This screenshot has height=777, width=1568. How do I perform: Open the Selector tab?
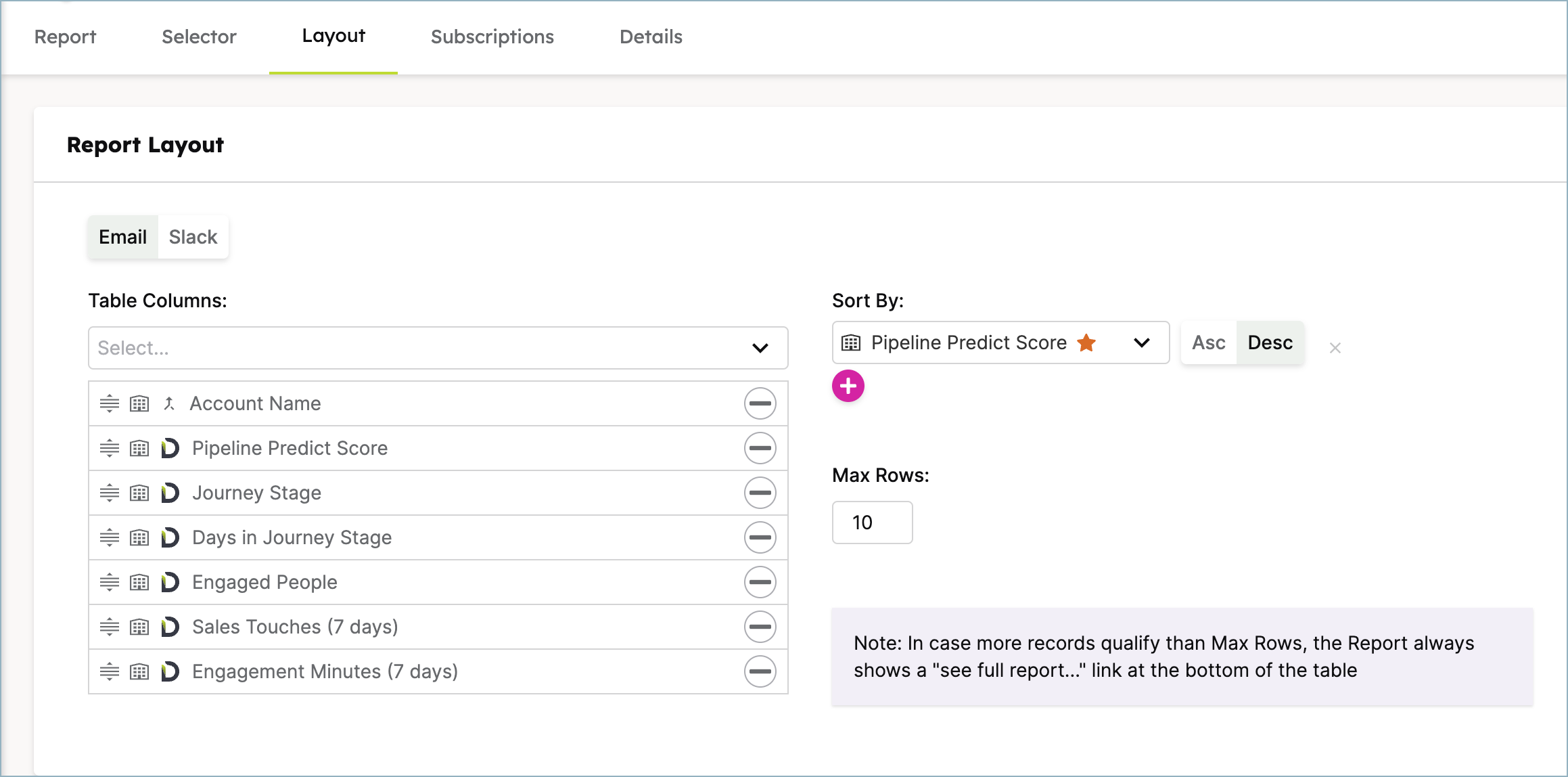(199, 37)
